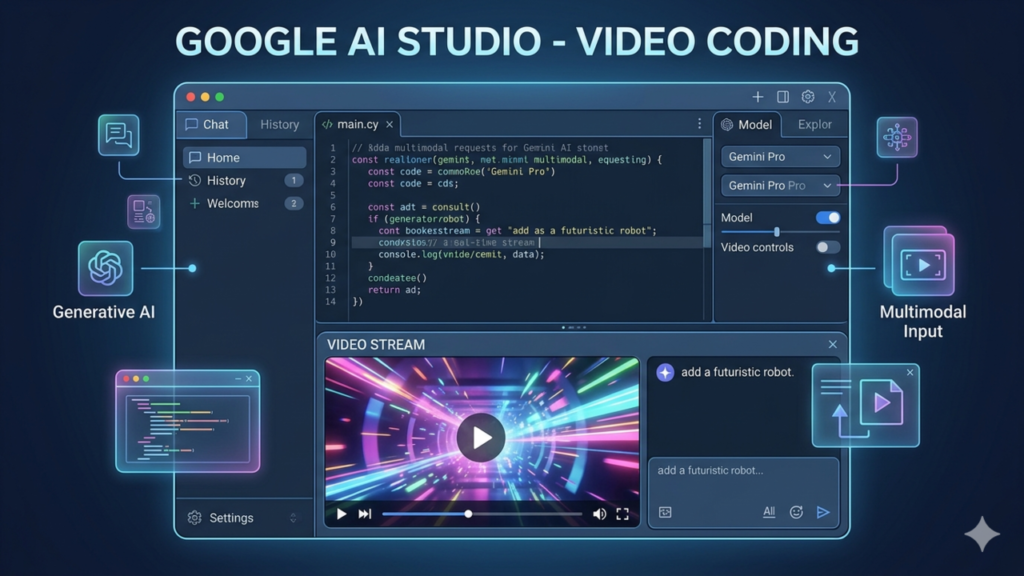The height and width of the screenshot is (576, 1024).
Task: Click the image attachment icon in chat
Action: pos(664,512)
